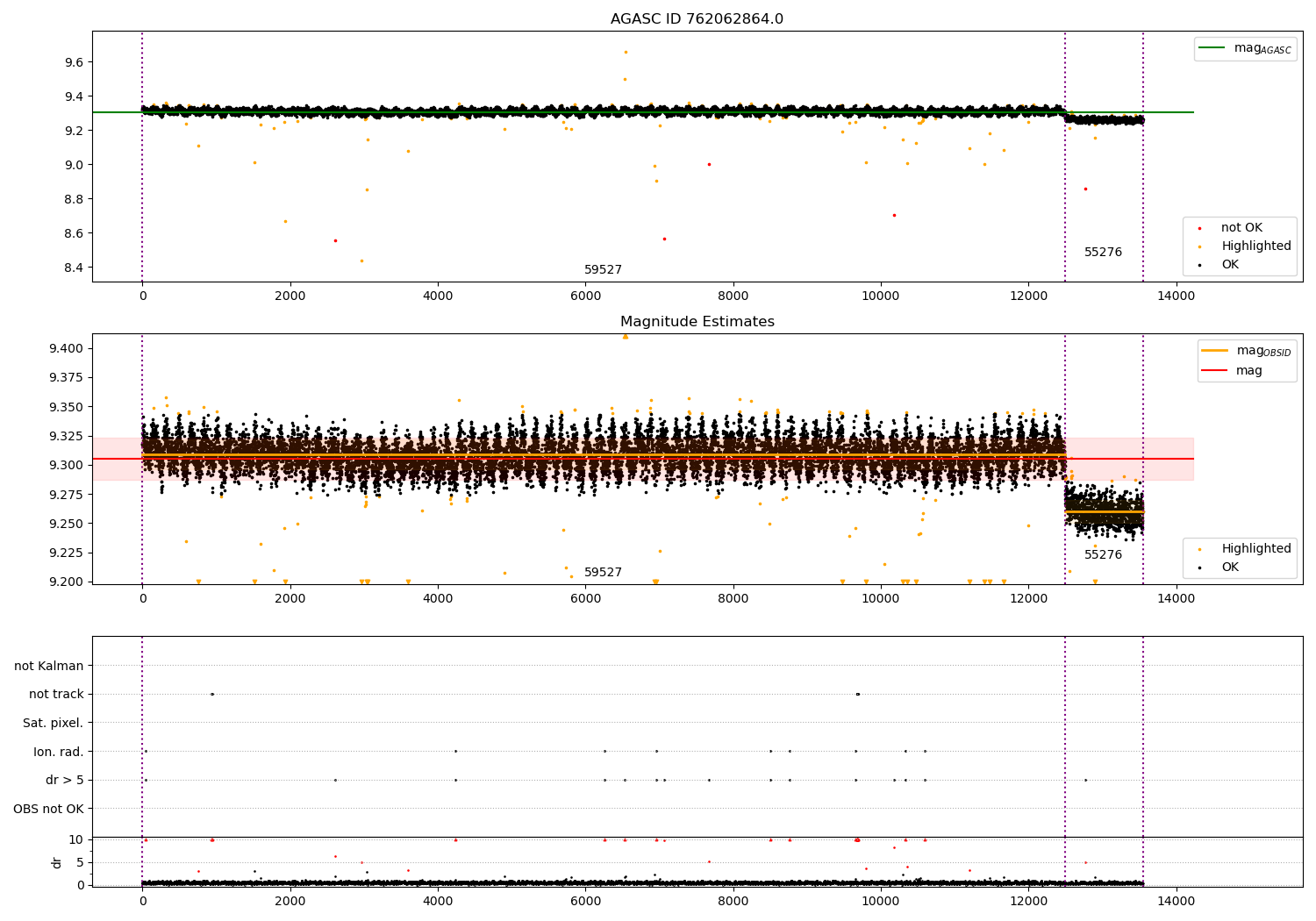Click the 9.400 y-tick on middle plot
The height and width of the screenshot is (921, 1316).
[67, 348]
